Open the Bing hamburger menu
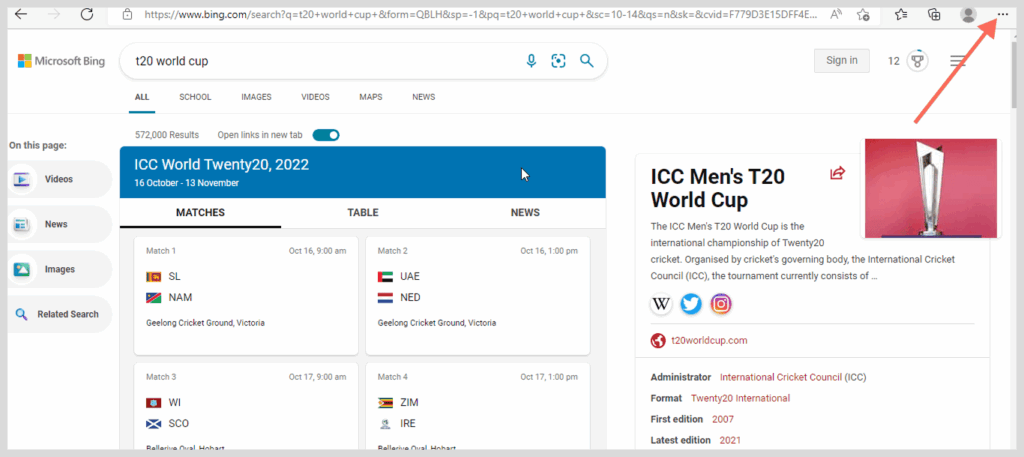Image resolution: width=1024 pixels, height=457 pixels. tap(958, 61)
